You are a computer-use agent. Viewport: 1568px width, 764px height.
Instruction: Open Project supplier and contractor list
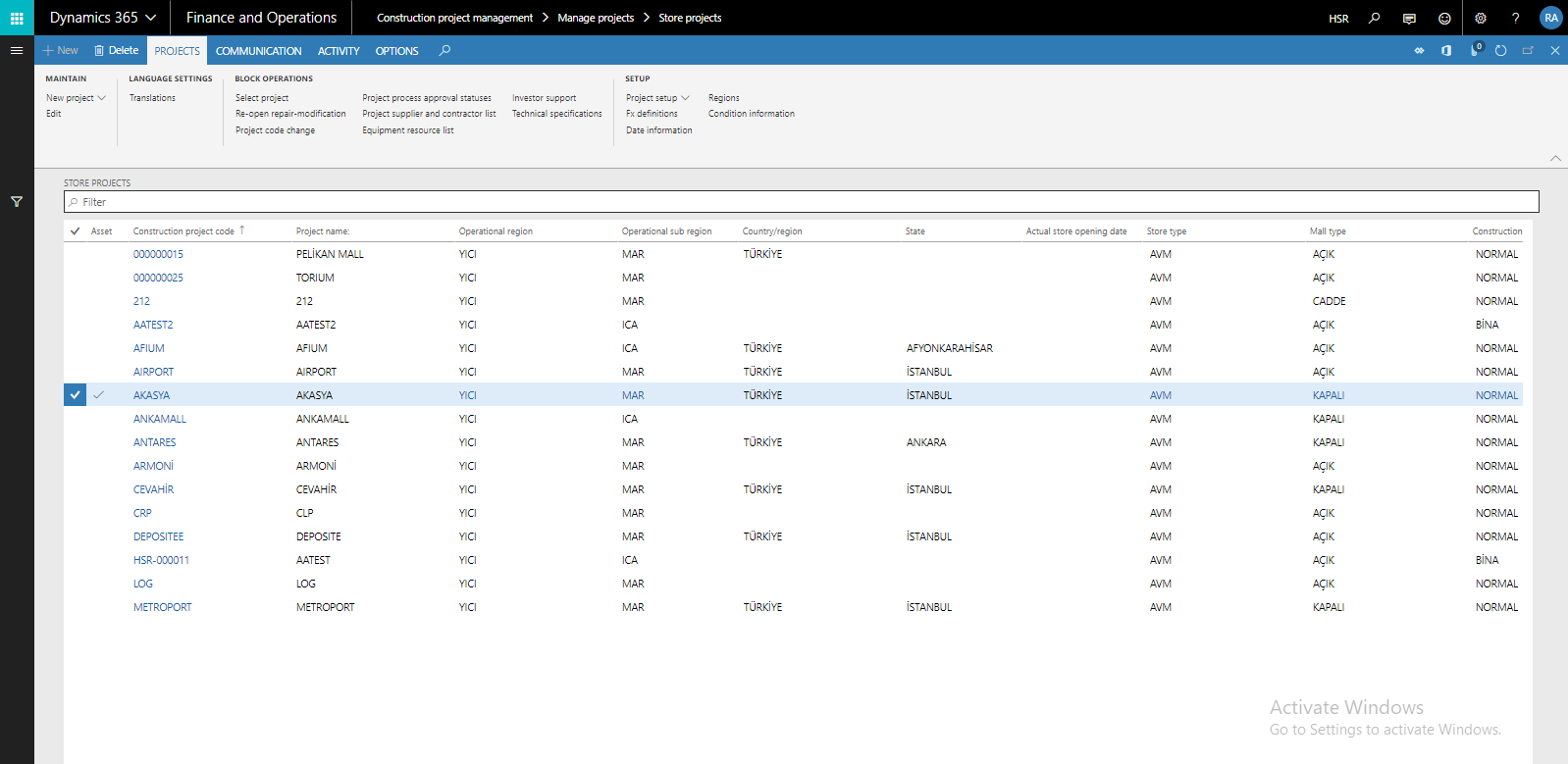click(429, 114)
